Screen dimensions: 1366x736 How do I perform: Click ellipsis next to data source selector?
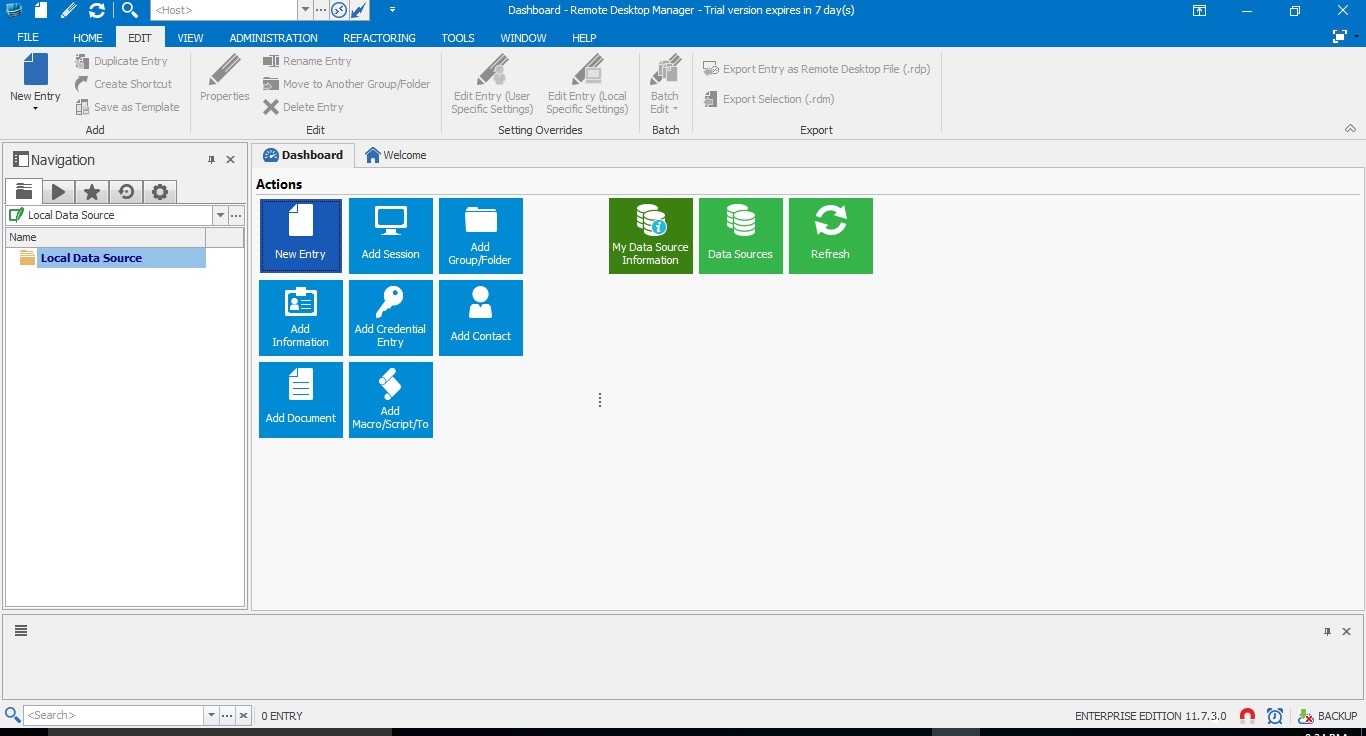click(x=236, y=215)
